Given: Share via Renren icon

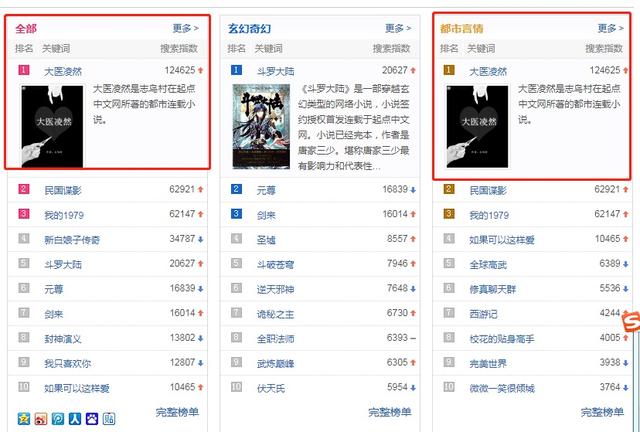Looking at the screenshot, I should 75,419.
